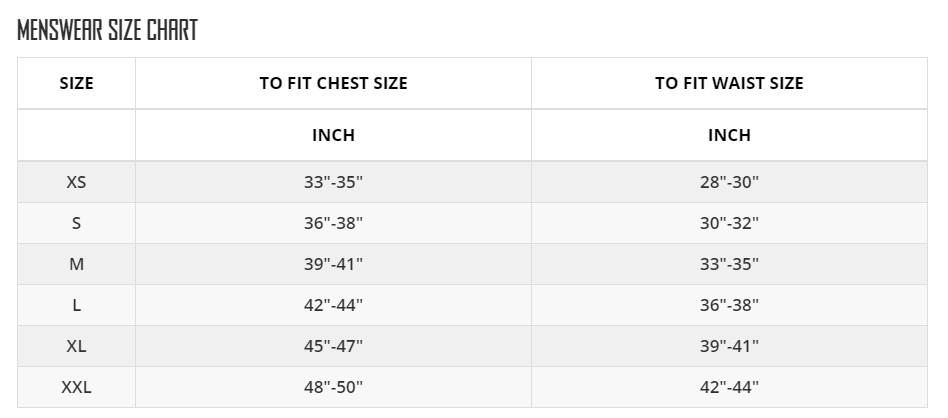Select the XL size cell

[x=76, y=346]
